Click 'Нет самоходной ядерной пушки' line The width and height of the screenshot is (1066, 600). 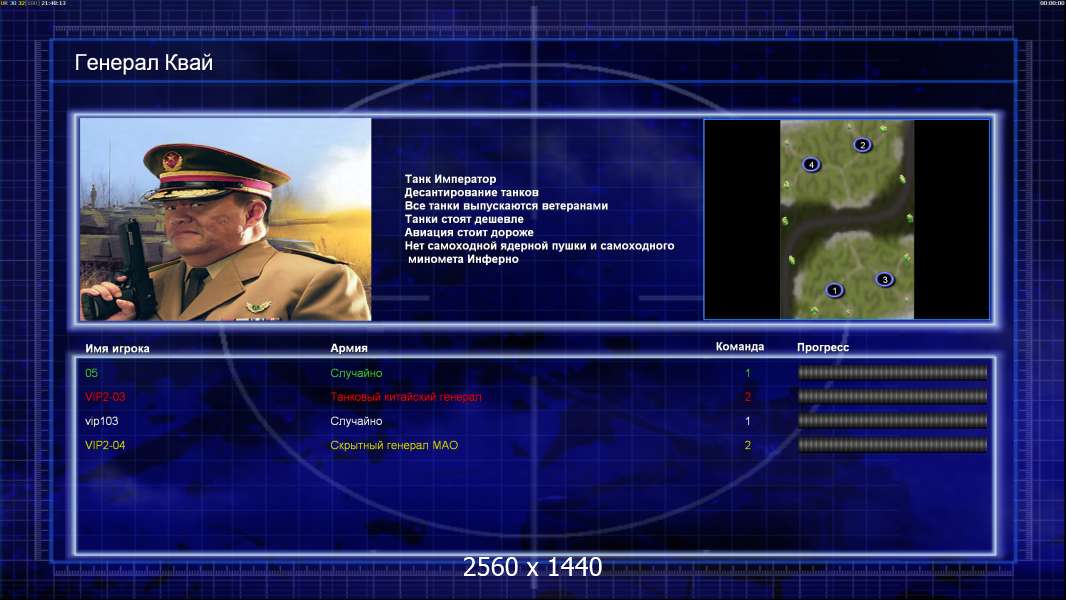tap(539, 245)
